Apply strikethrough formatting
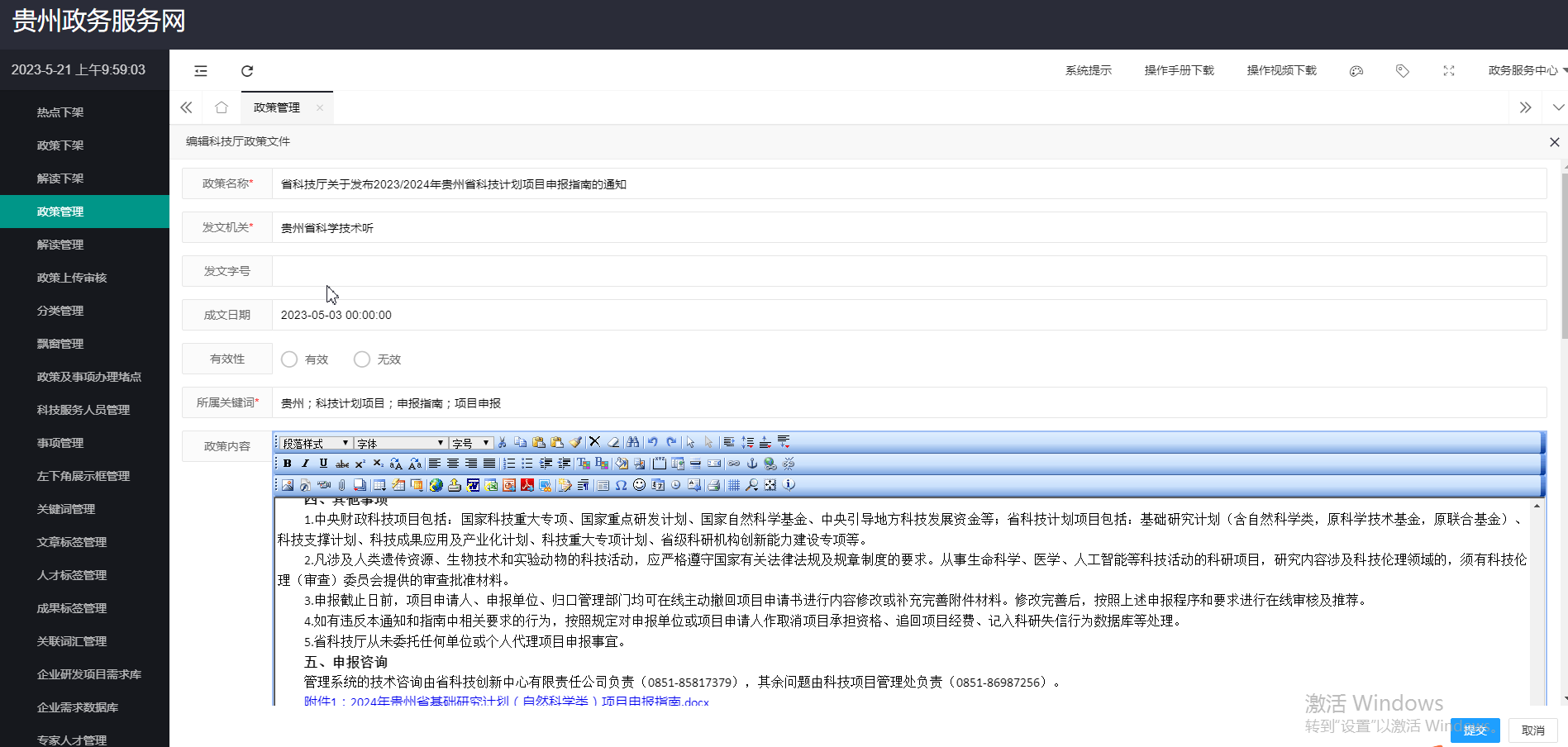 pyautogui.click(x=342, y=464)
